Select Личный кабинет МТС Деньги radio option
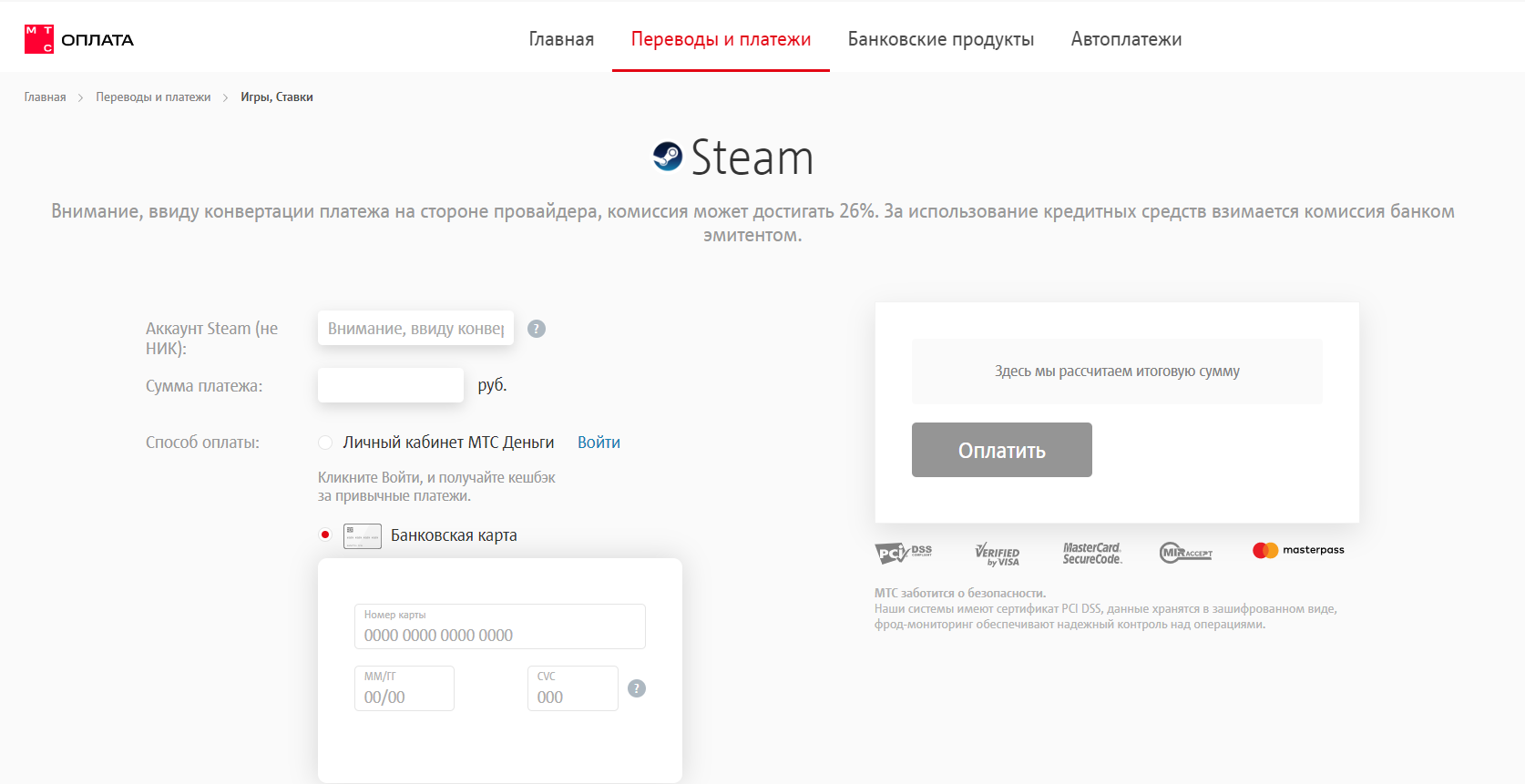1525x784 pixels. click(325, 443)
